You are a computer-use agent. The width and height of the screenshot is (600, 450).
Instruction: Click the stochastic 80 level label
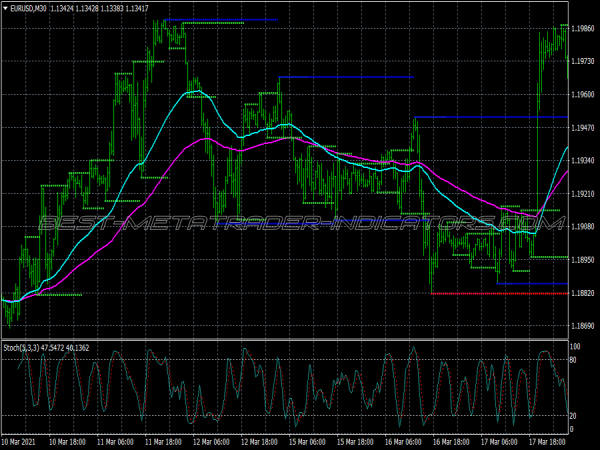point(573,360)
